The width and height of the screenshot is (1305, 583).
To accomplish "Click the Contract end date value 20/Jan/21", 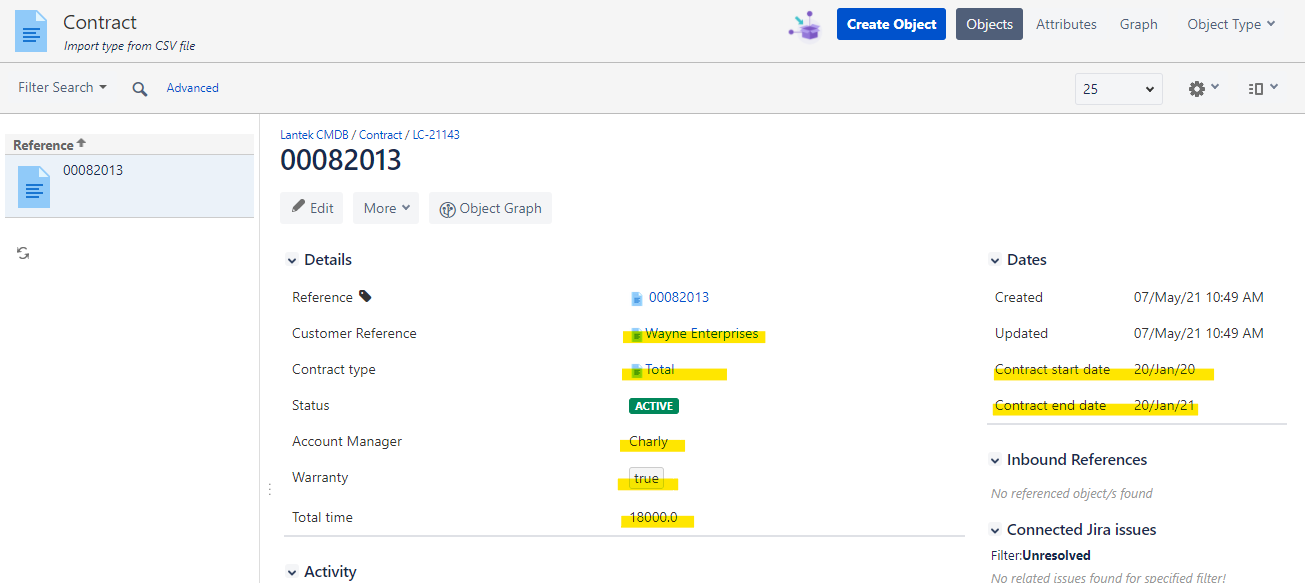I will click(1164, 405).
